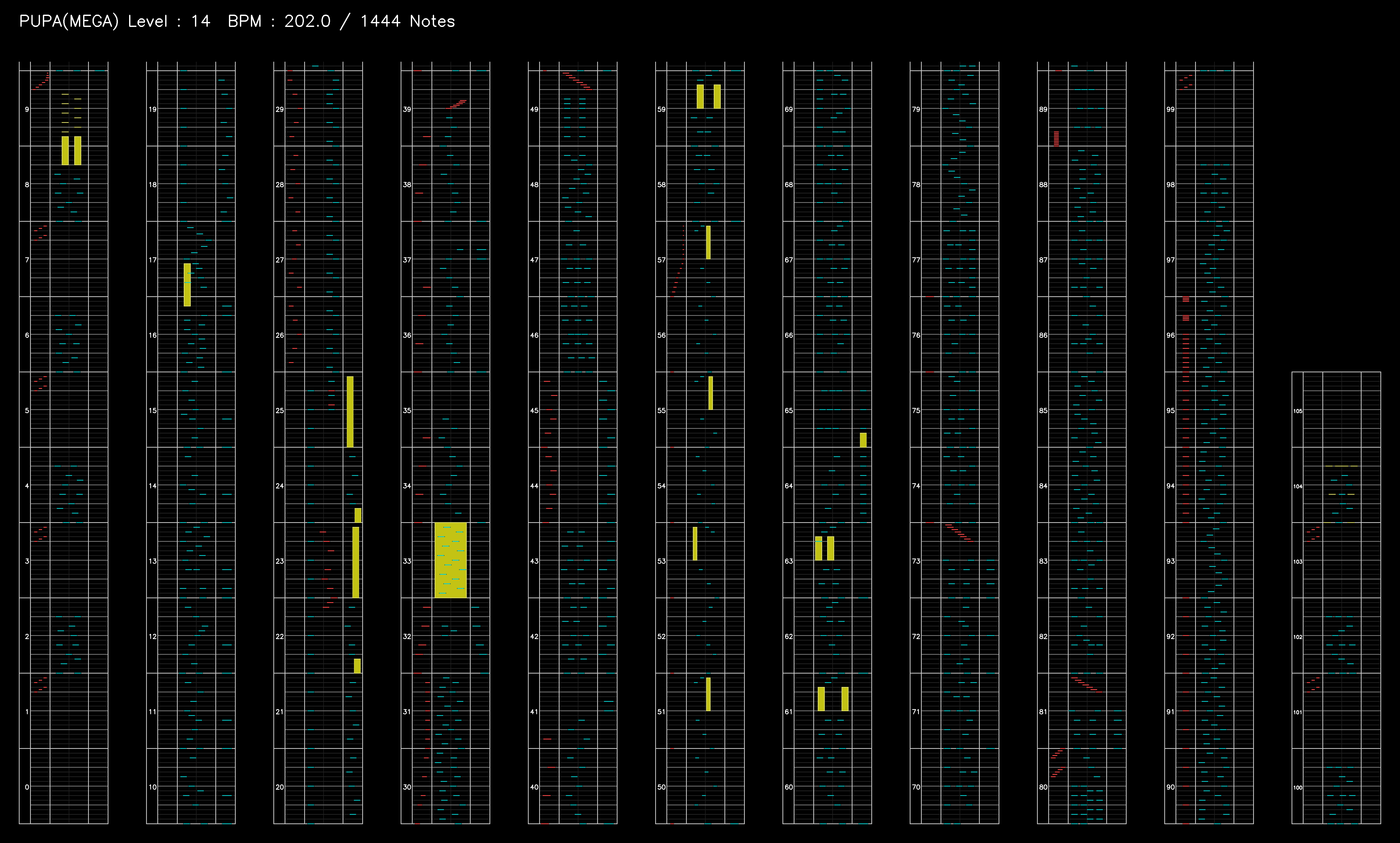This screenshot has height=843, width=1400.
Task: Select the long yellow hold in measure 25
Action: [350, 412]
